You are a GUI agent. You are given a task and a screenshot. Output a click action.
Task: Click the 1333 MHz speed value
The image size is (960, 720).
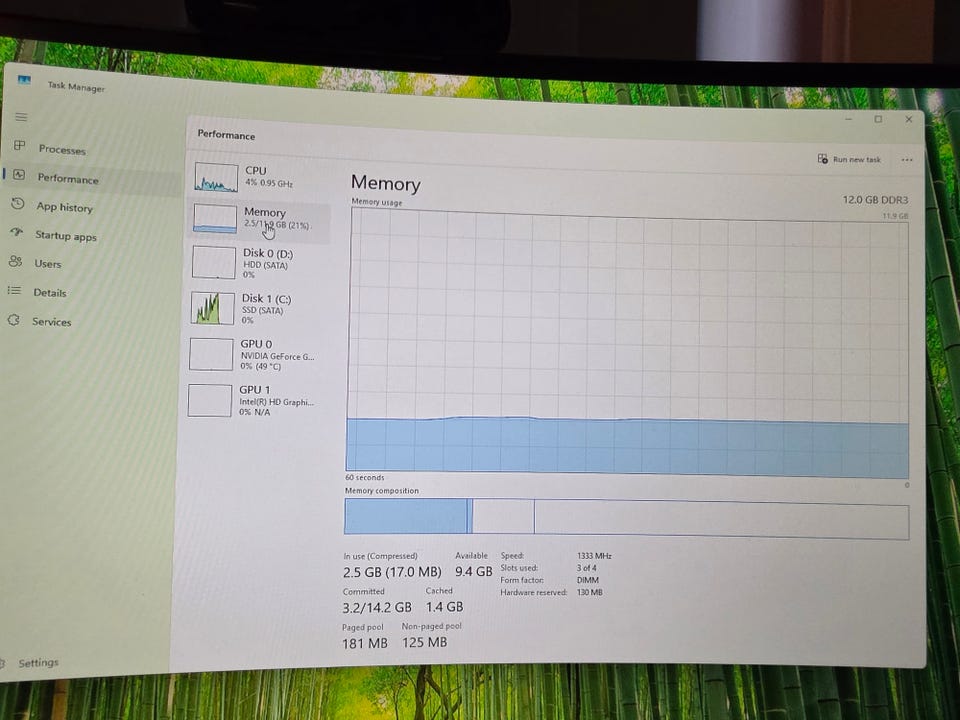tap(594, 556)
